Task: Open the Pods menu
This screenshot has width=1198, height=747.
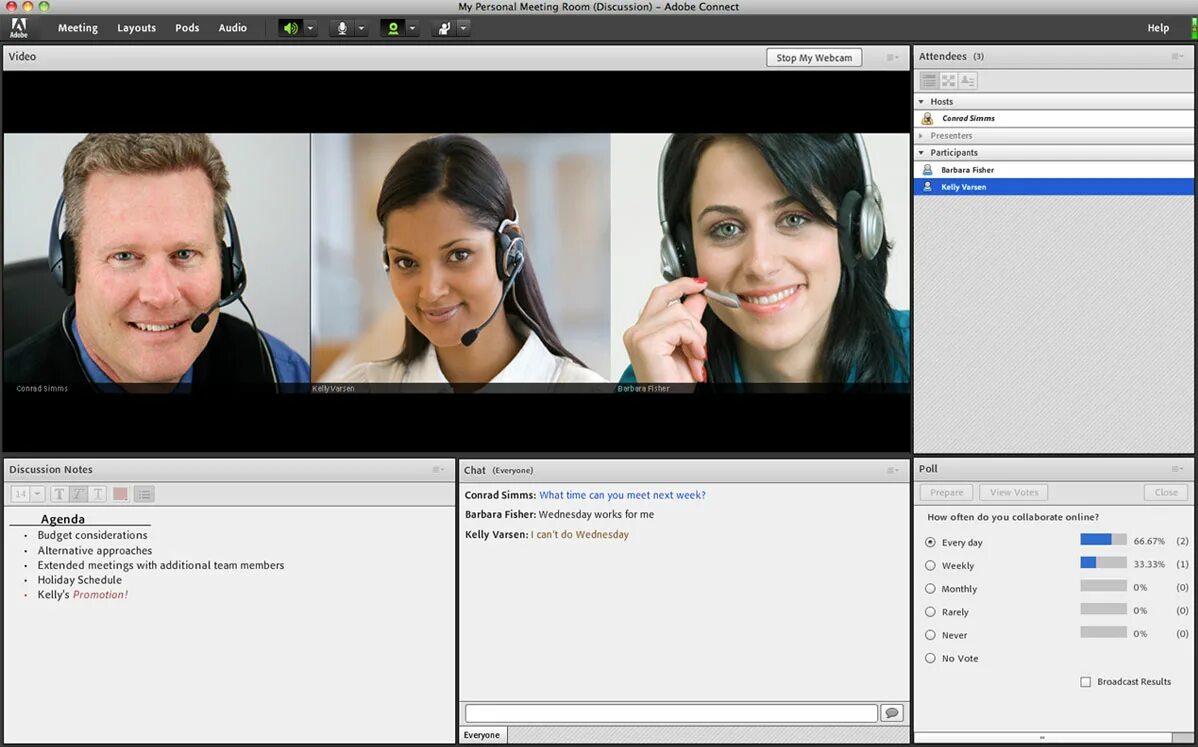Action: pos(186,27)
